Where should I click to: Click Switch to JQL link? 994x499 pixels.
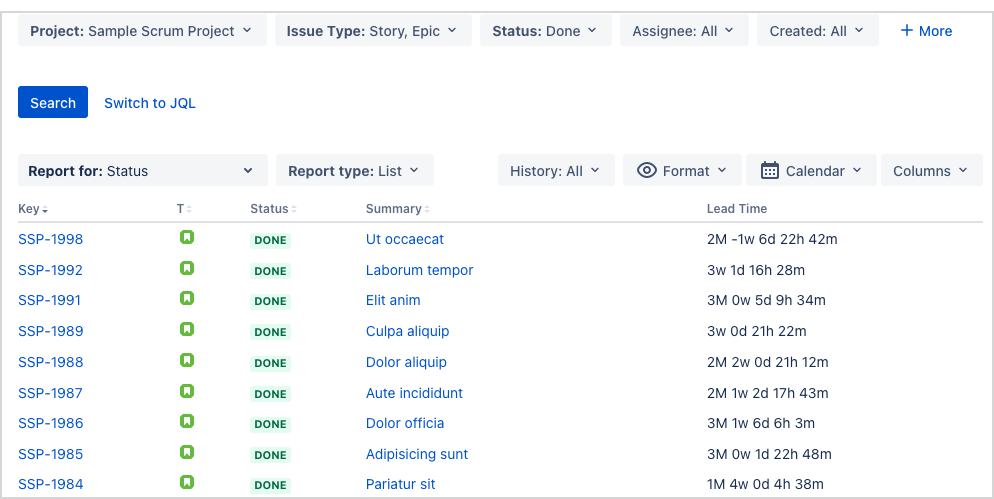click(150, 103)
